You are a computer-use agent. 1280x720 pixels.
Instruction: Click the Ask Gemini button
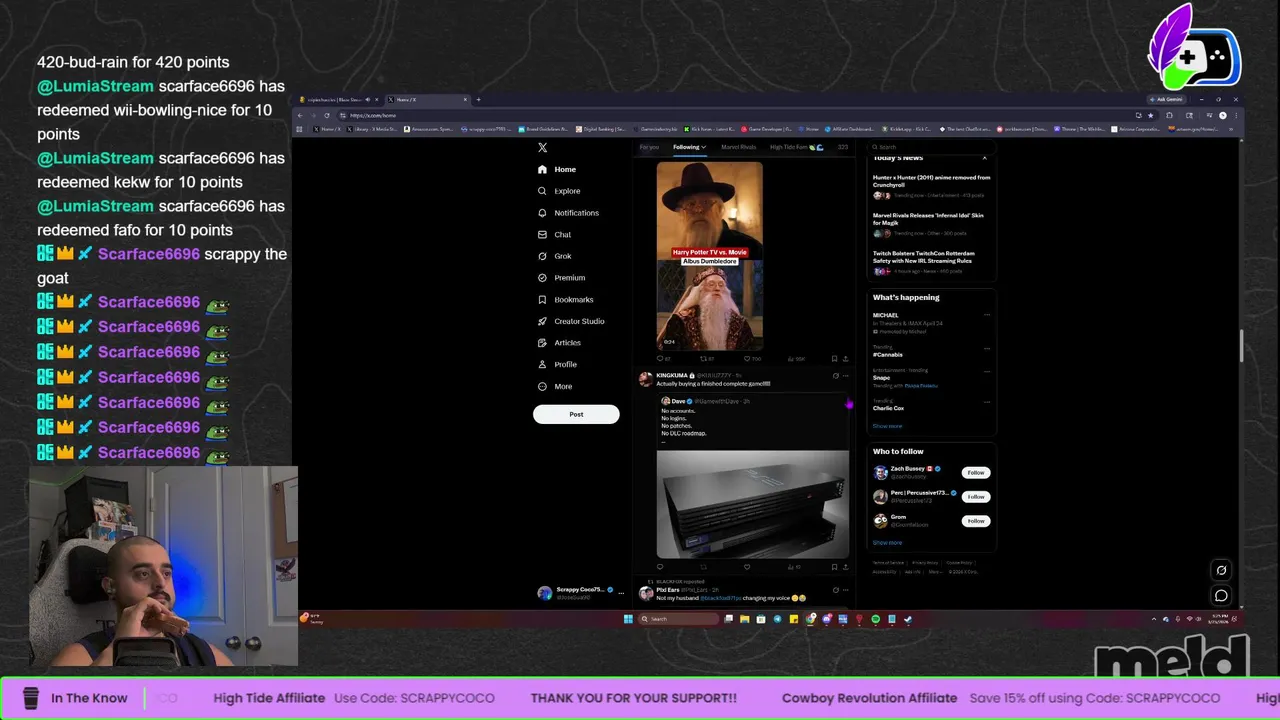point(1169,100)
